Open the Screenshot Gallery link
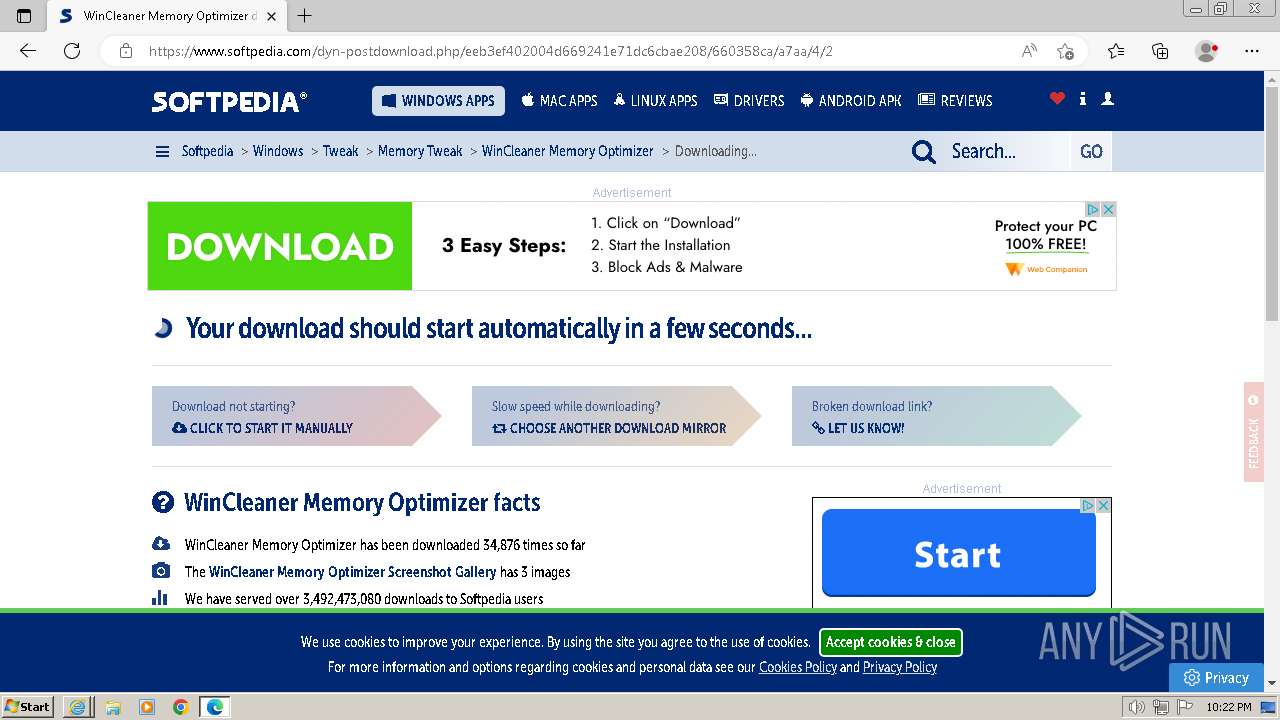Viewport: 1280px width, 720px height. pyautogui.click(x=353, y=572)
